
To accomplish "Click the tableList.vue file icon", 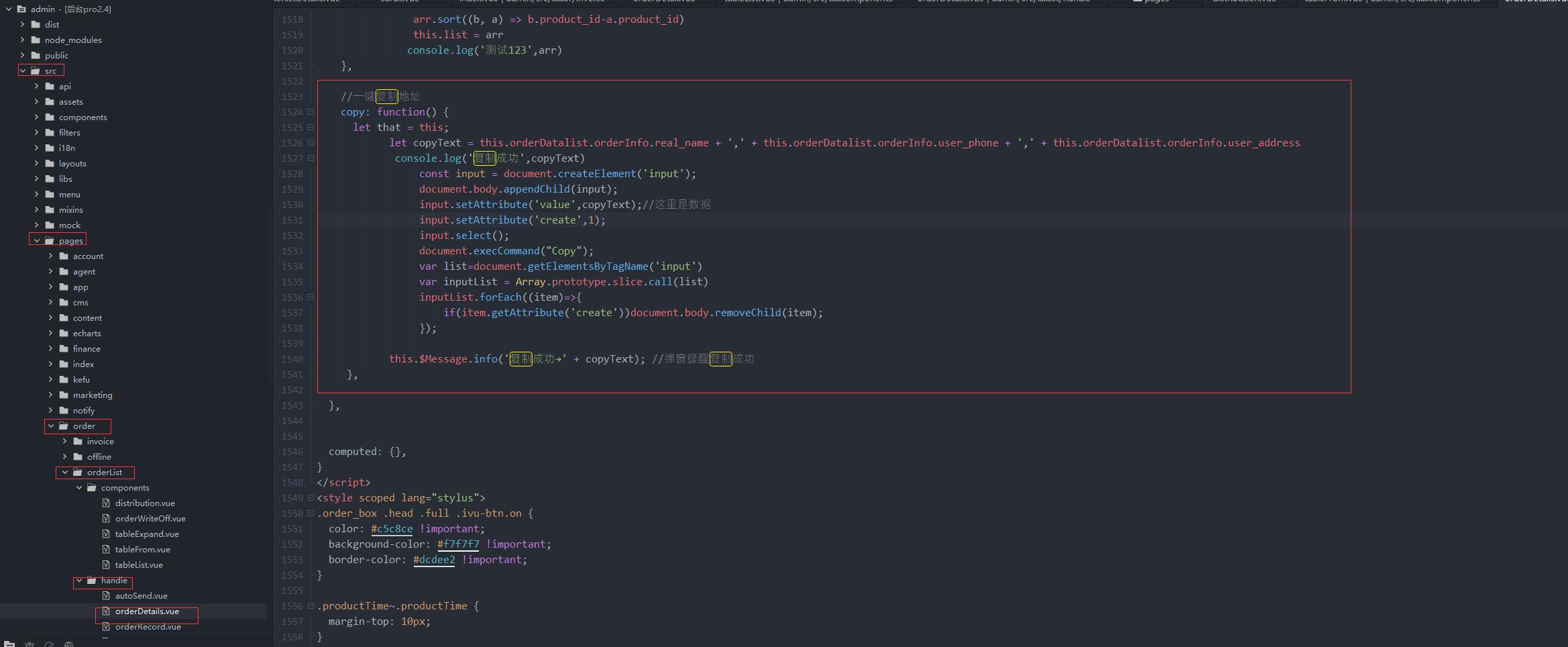I will (106, 564).
